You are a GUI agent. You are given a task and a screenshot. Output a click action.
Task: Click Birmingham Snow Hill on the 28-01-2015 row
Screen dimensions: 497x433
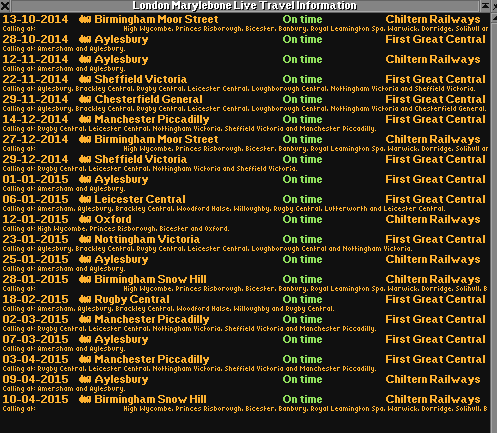150,279
